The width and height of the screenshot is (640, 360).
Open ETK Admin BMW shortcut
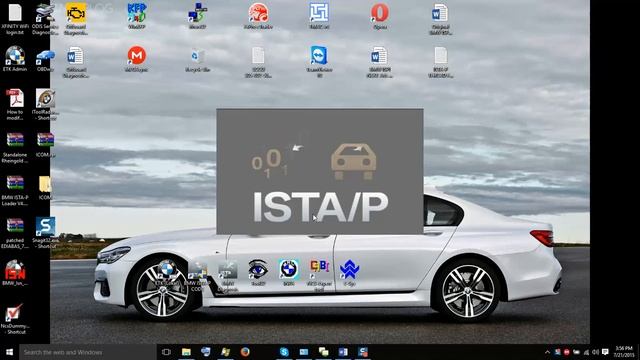click(x=15, y=59)
